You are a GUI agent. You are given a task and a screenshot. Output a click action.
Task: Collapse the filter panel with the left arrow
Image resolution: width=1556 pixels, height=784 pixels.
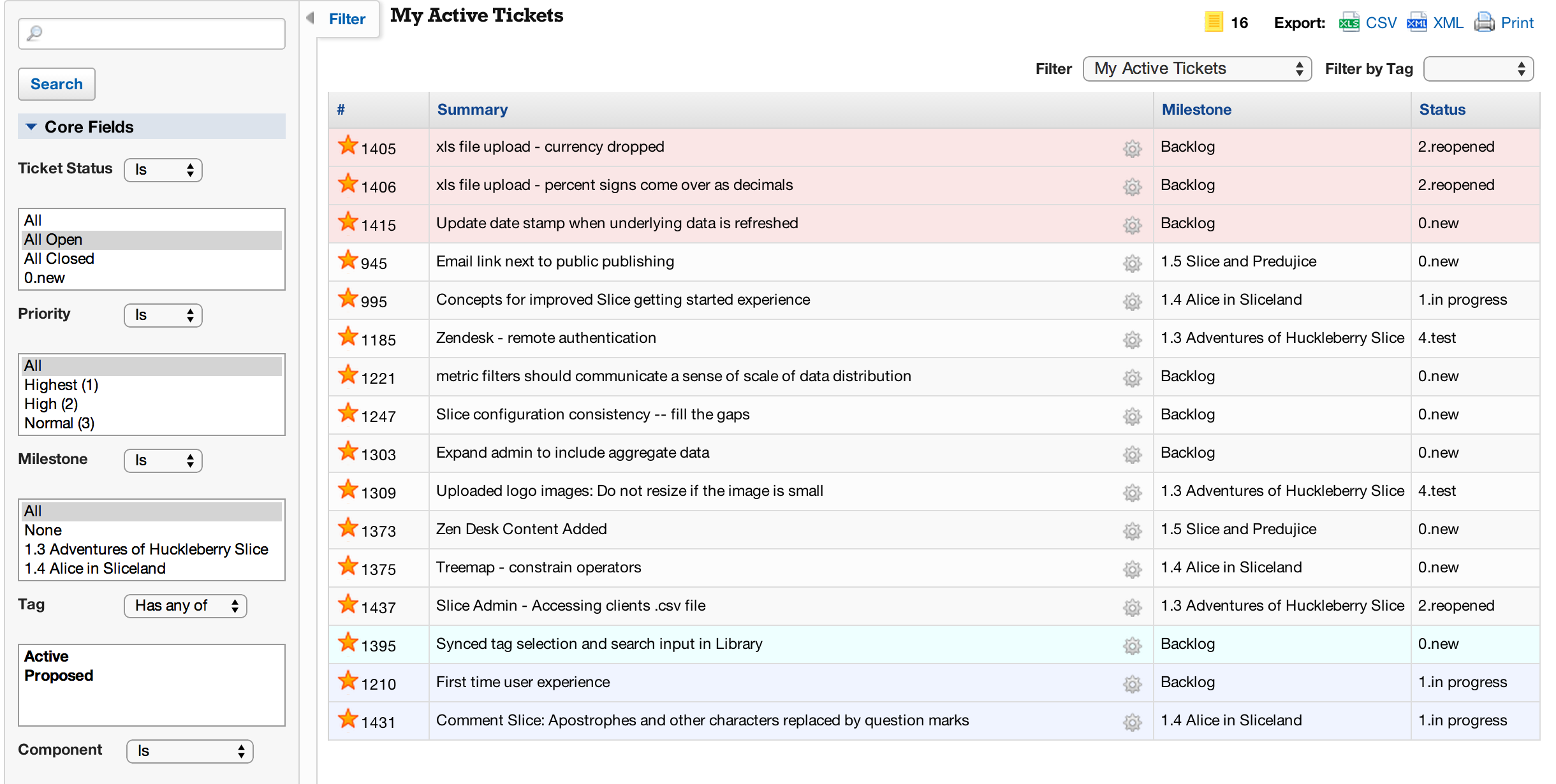(x=311, y=18)
